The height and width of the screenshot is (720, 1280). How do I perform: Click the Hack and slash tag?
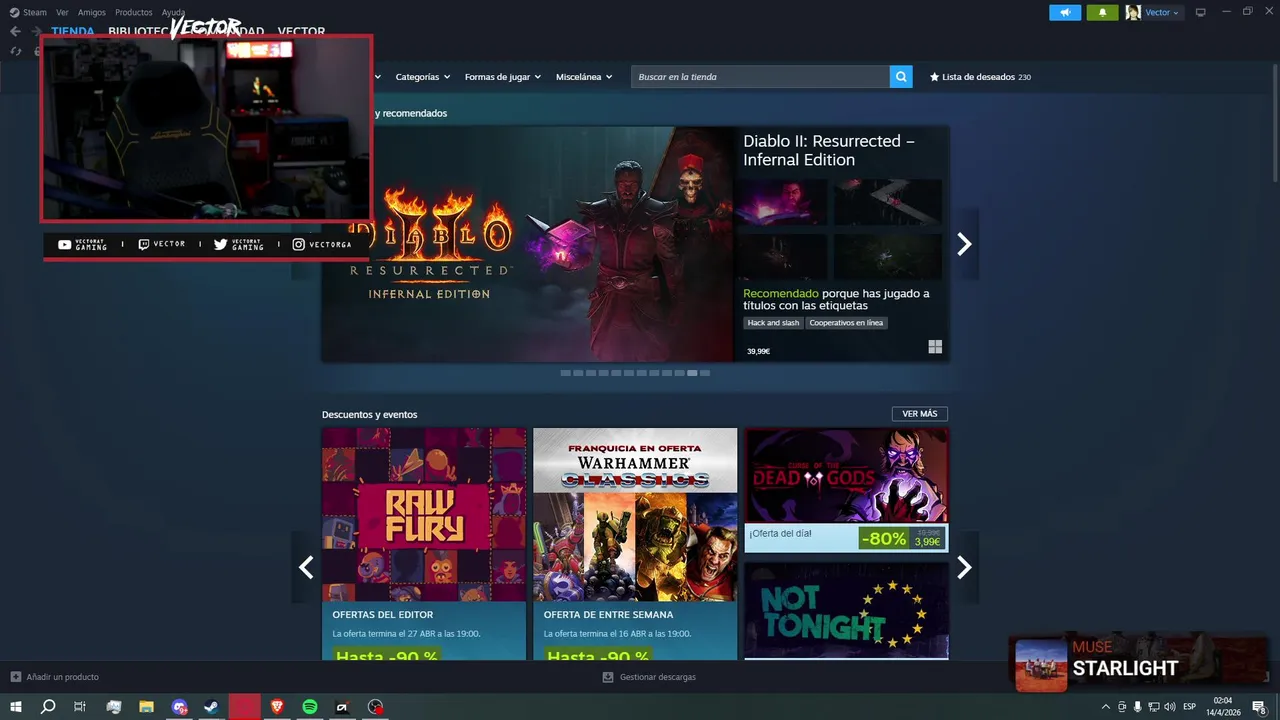click(774, 323)
